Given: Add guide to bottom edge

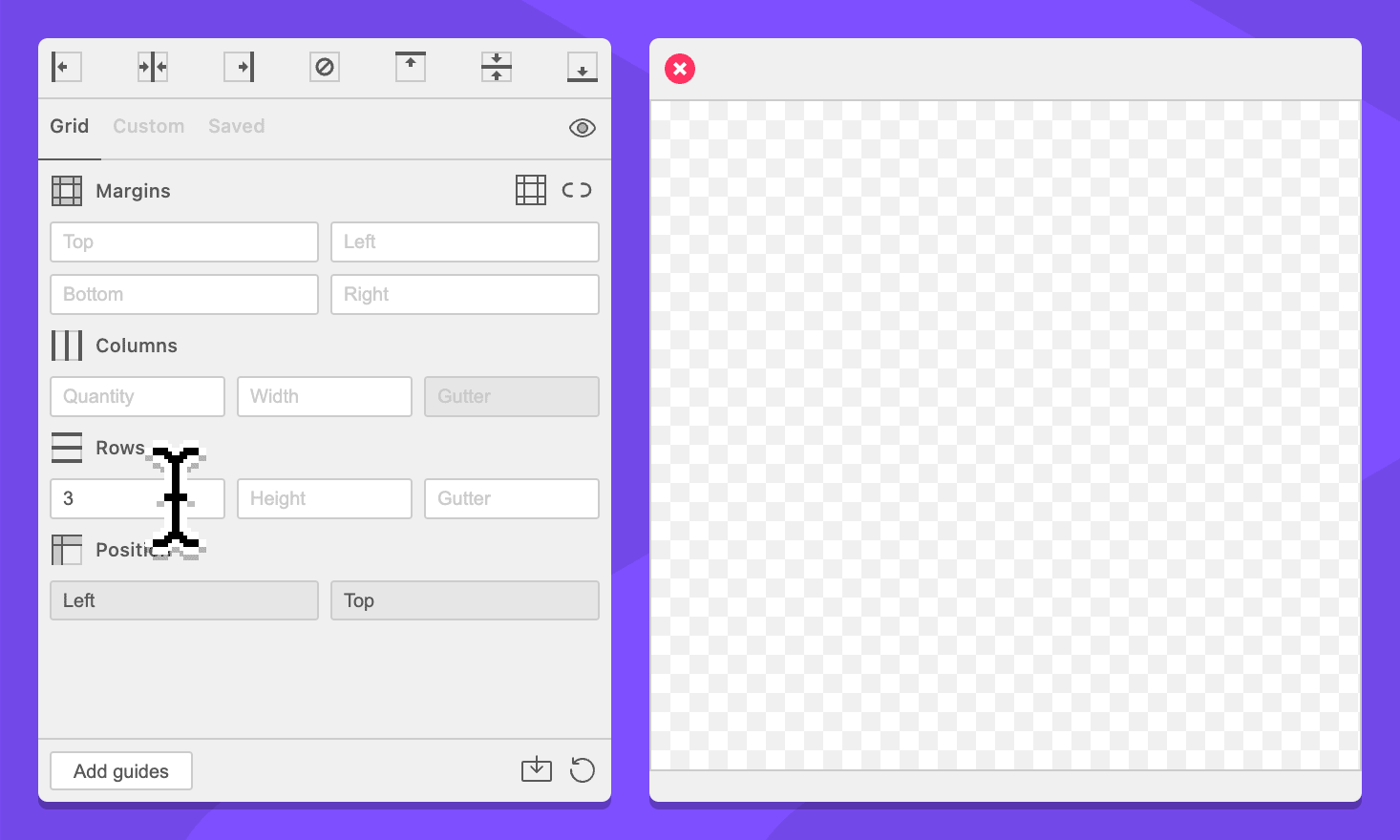Looking at the screenshot, I should pyautogui.click(x=583, y=67).
